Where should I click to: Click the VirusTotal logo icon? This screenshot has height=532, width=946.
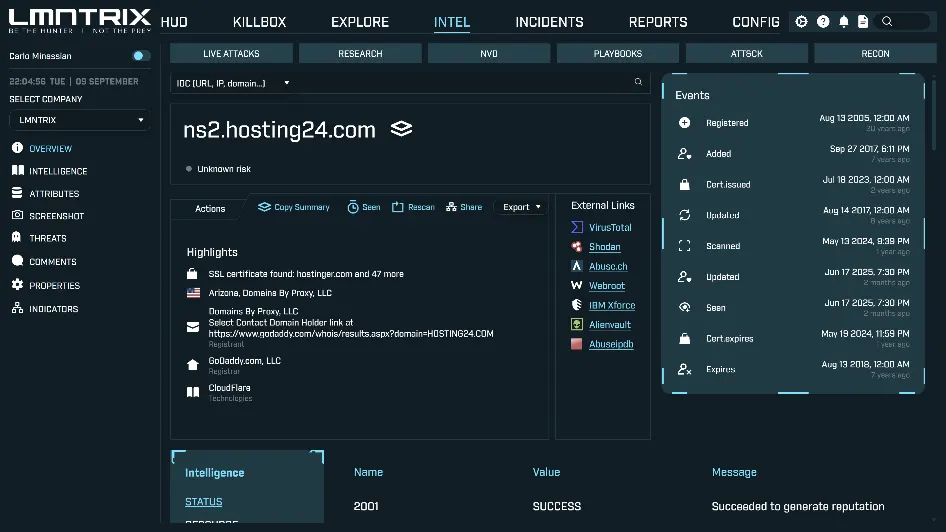[577, 227]
